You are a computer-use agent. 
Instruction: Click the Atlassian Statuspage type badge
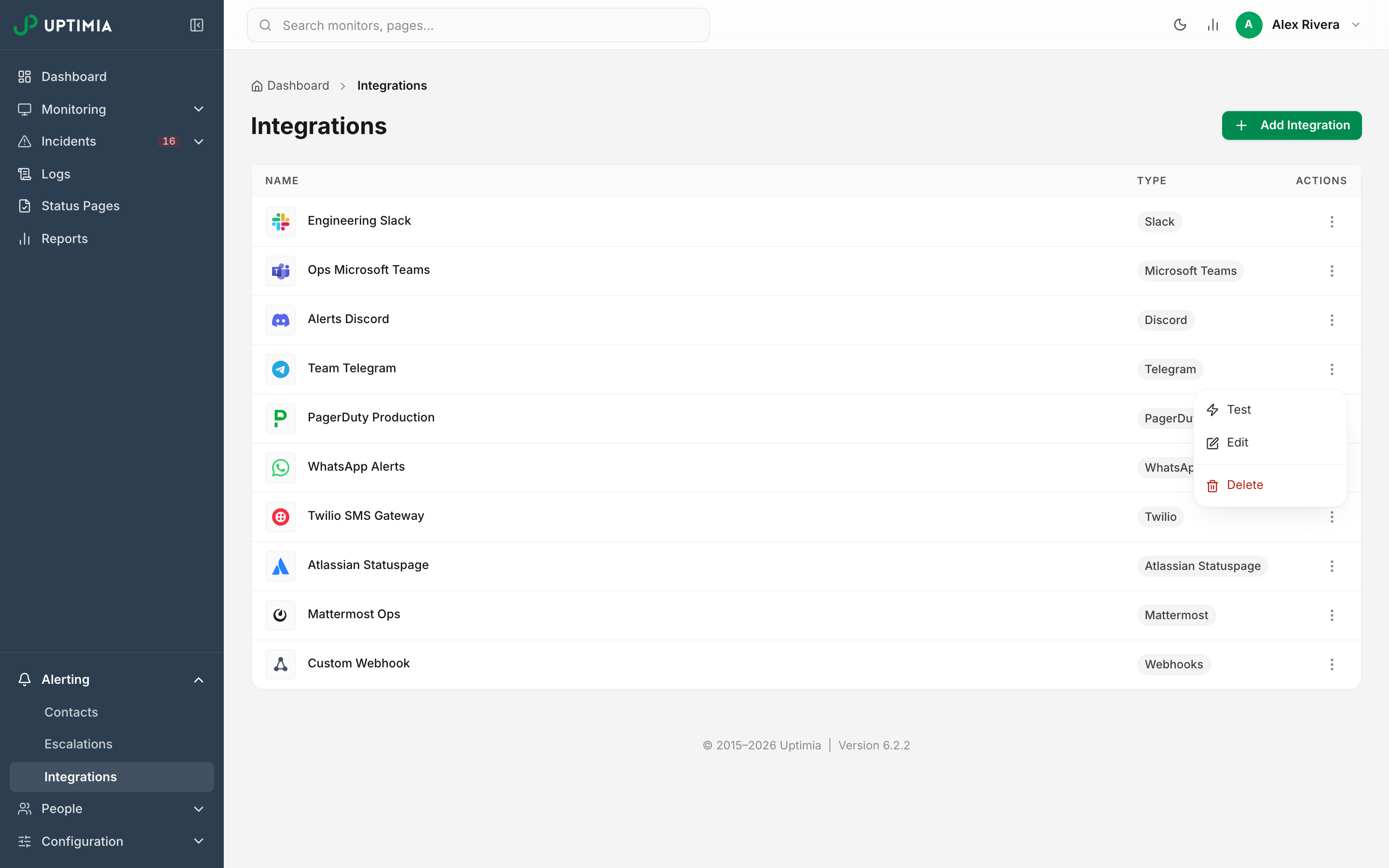[x=1202, y=566]
